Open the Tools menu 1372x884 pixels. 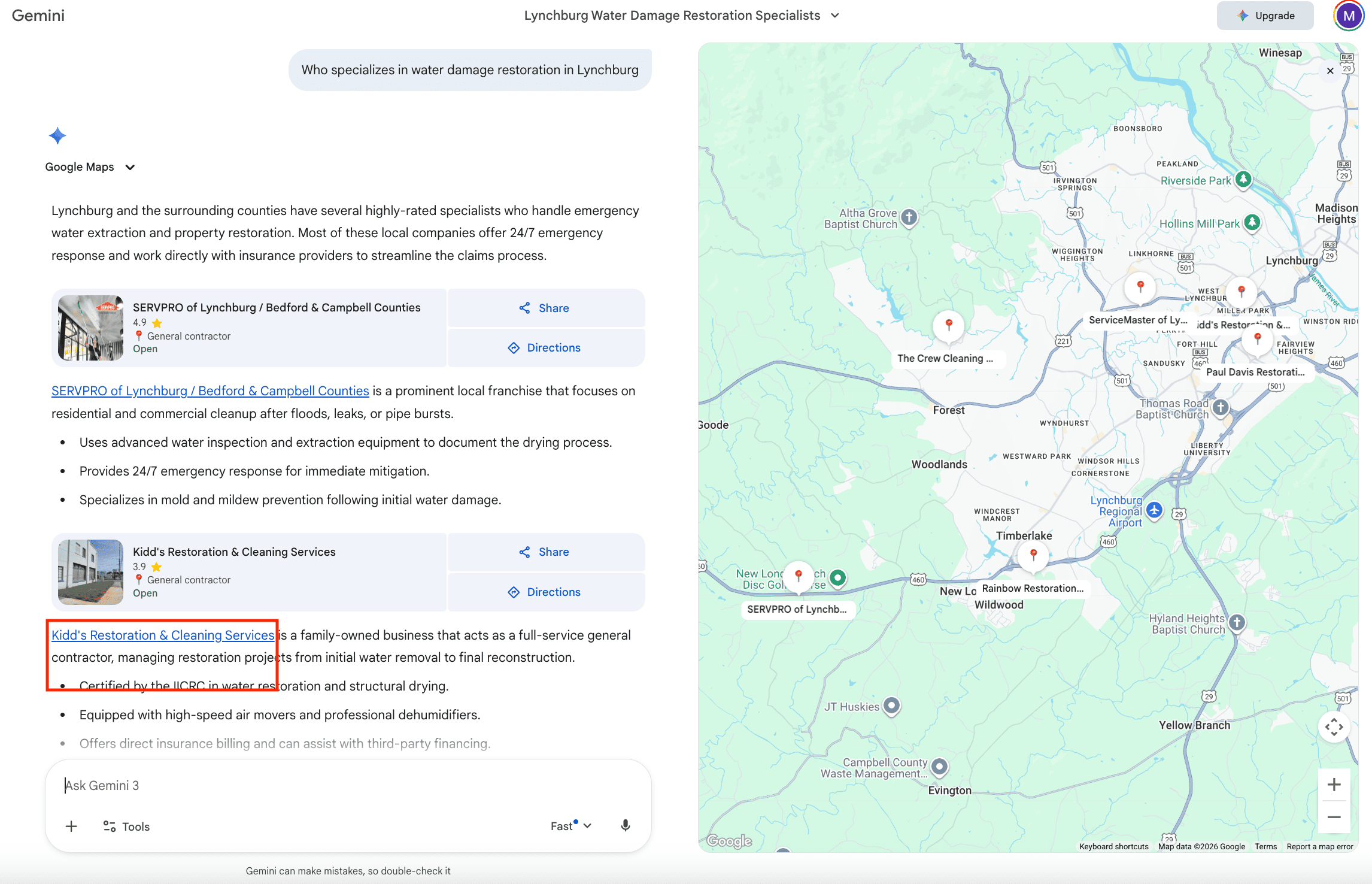tap(126, 827)
